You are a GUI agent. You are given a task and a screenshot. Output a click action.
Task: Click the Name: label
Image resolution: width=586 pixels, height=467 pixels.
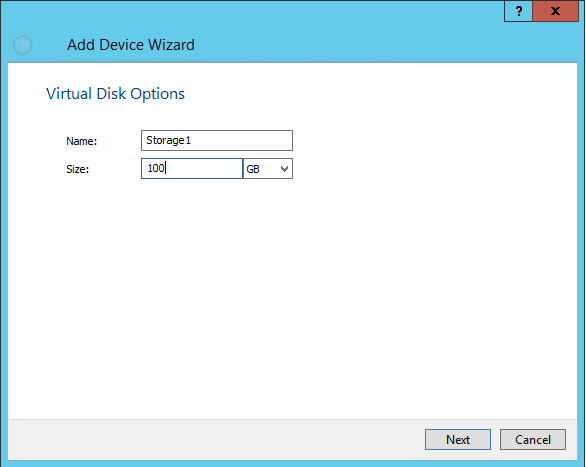point(81,141)
